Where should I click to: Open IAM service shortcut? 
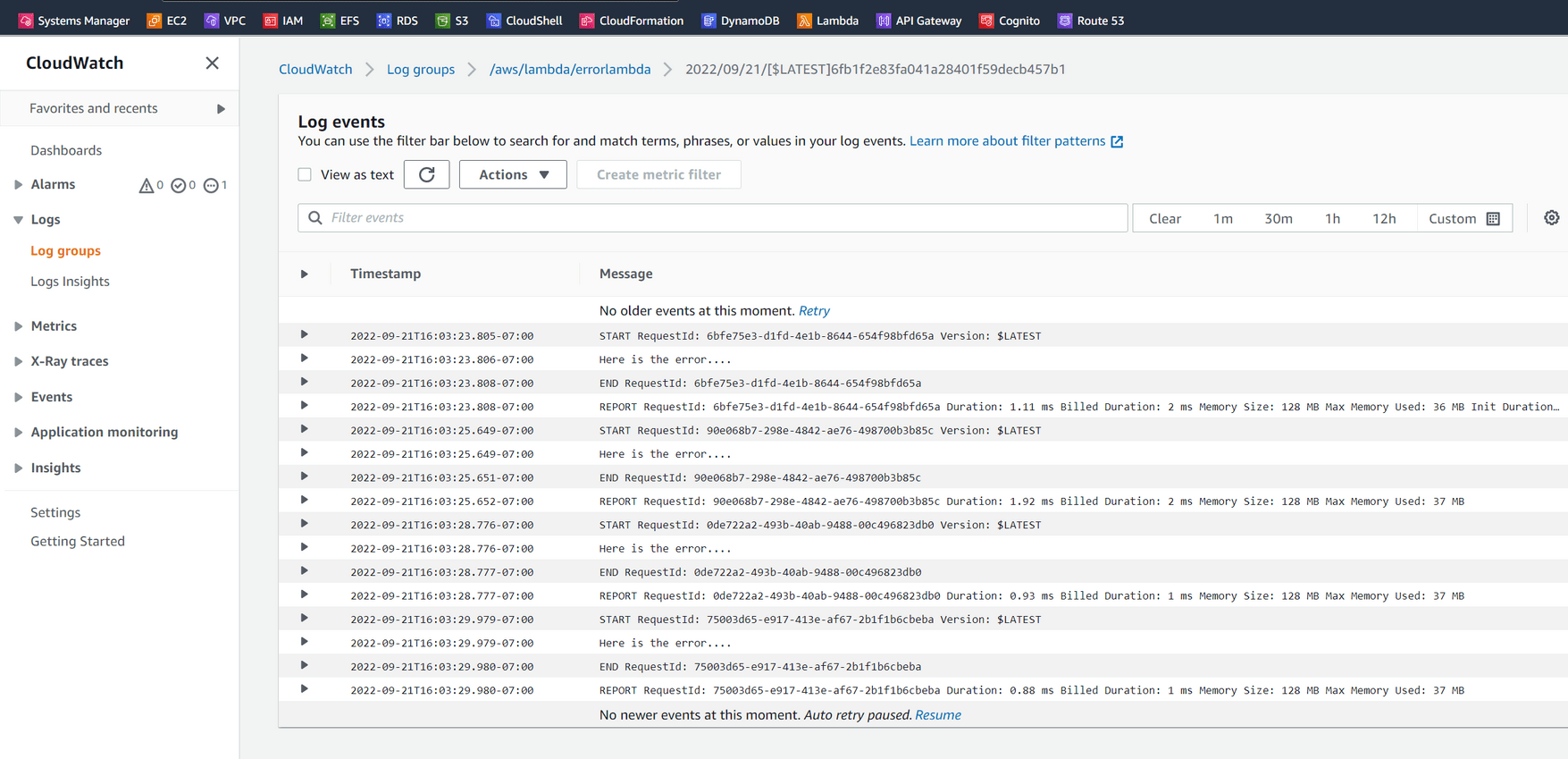coord(283,21)
